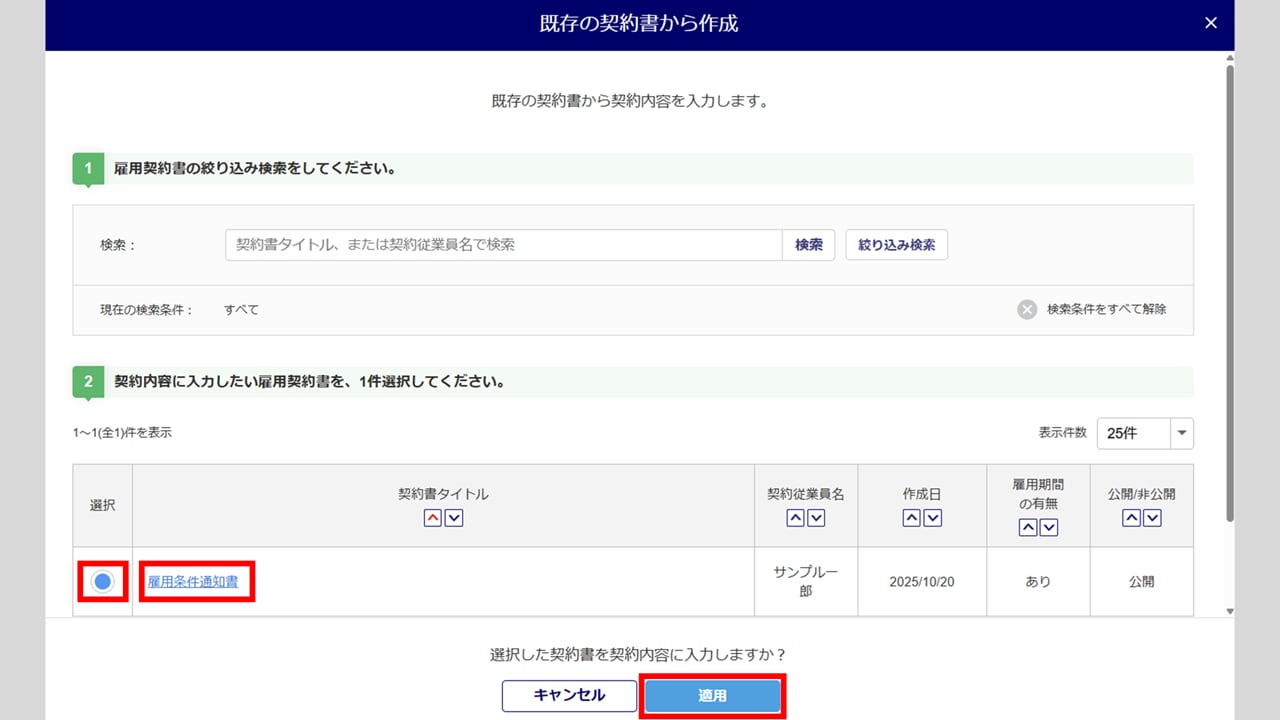The width and height of the screenshot is (1280, 720).
Task: Click the 絞り込み検索 button
Action: [x=896, y=245]
